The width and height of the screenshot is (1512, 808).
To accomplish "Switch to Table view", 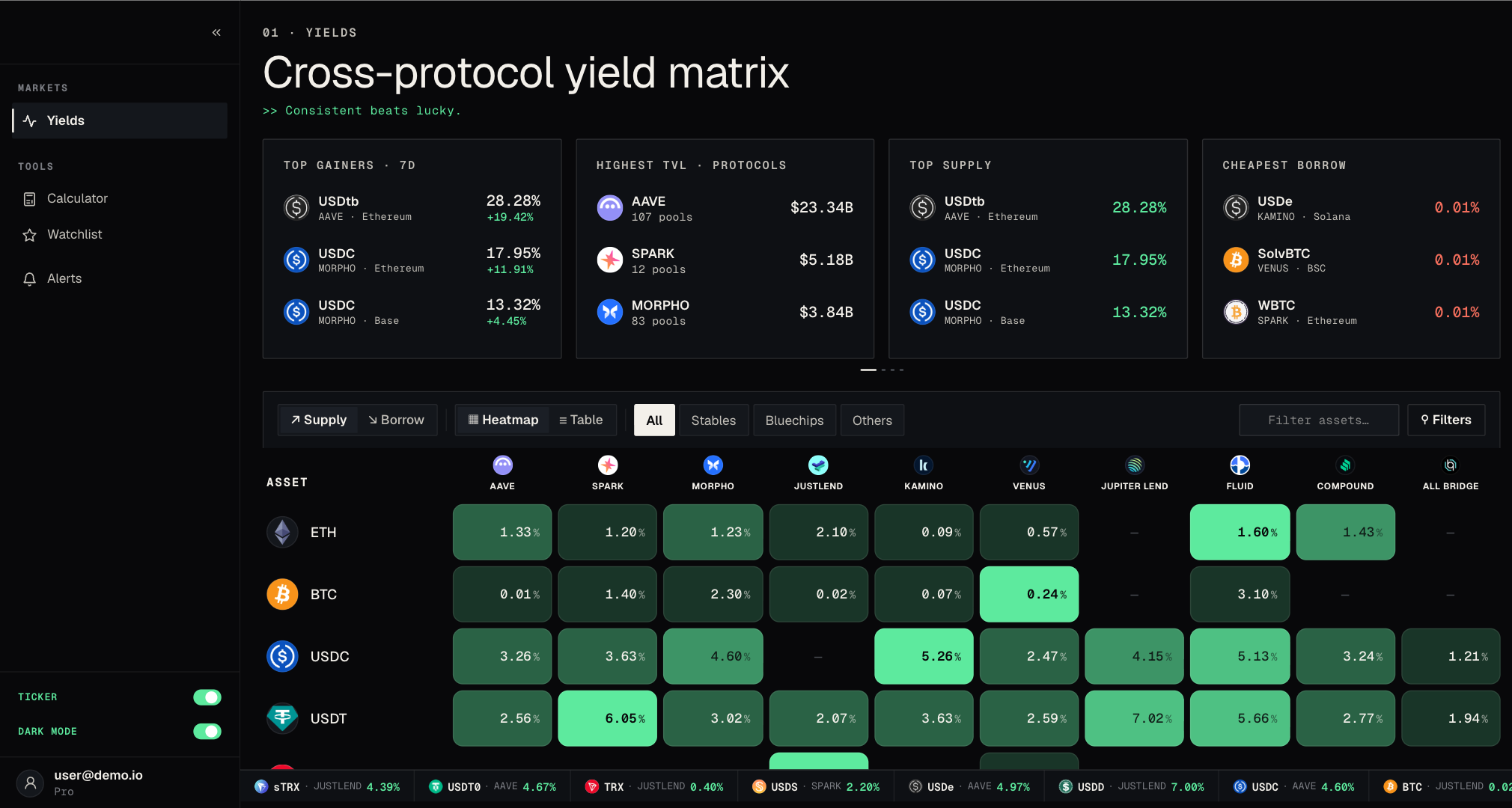I will pyautogui.click(x=581, y=420).
